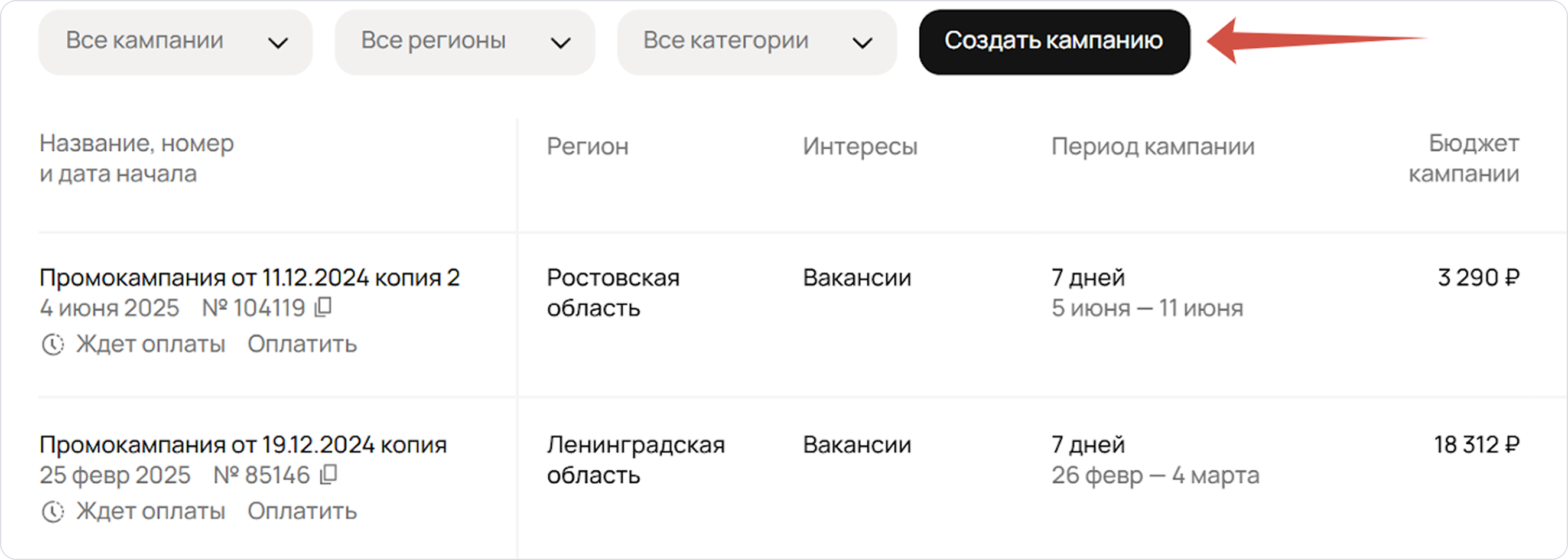Copy campaign number 85146 icon
The width and height of the screenshot is (1568, 560).
pos(328,475)
